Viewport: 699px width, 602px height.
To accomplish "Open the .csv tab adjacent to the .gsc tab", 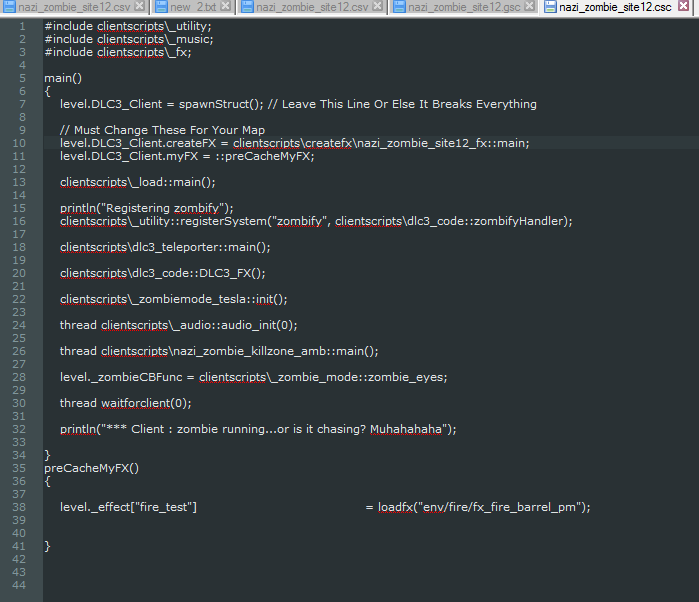I will 312,7.
